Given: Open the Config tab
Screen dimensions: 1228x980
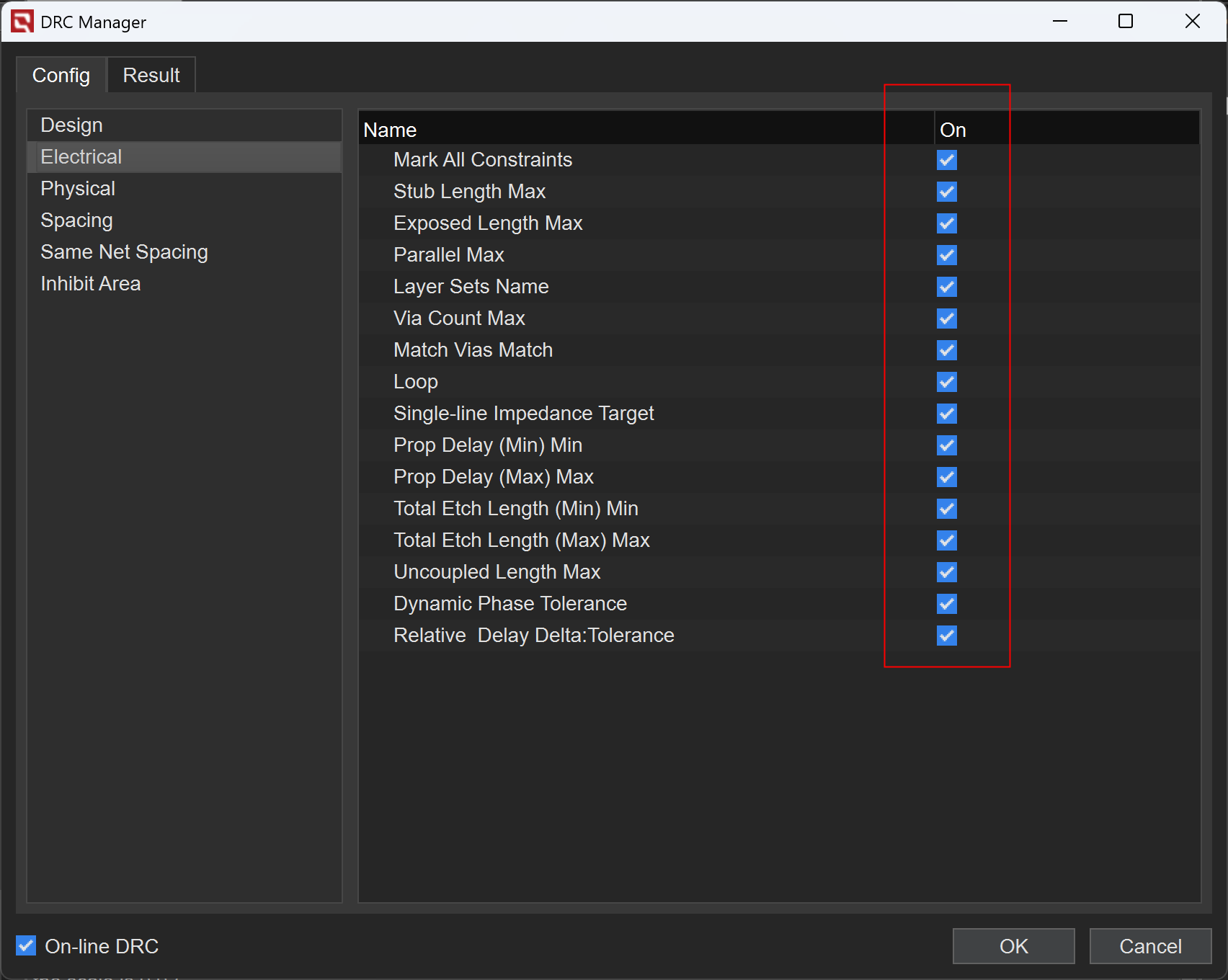Looking at the screenshot, I should coord(61,76).
